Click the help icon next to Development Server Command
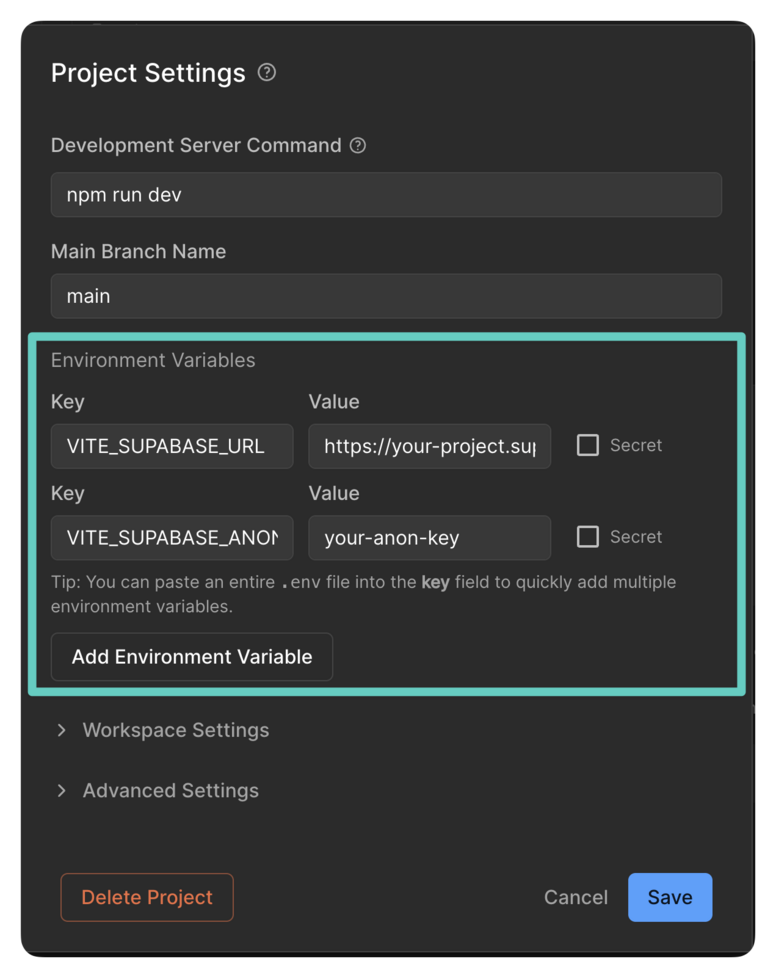The width and height of the screenshot is (776, 978). 358,145
